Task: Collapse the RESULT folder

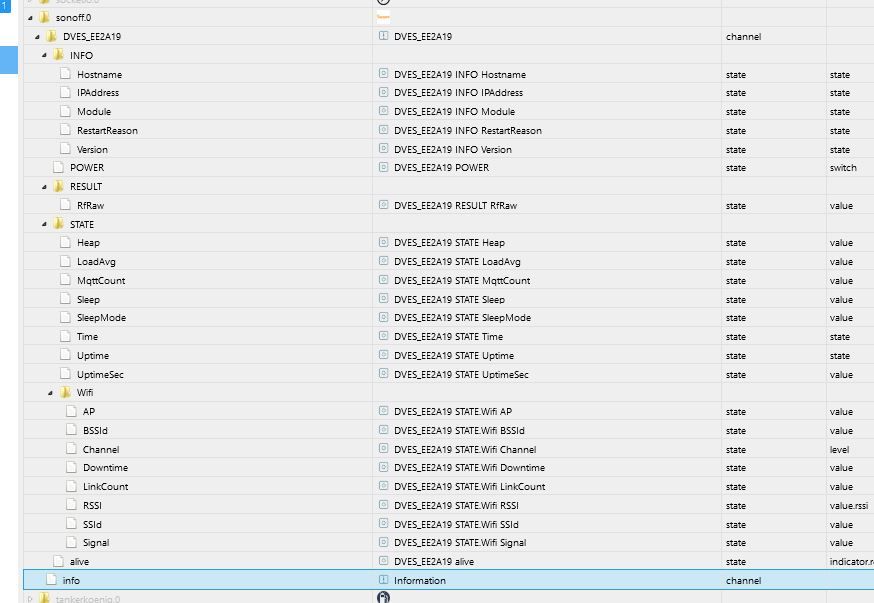Action: coord(44,187)
